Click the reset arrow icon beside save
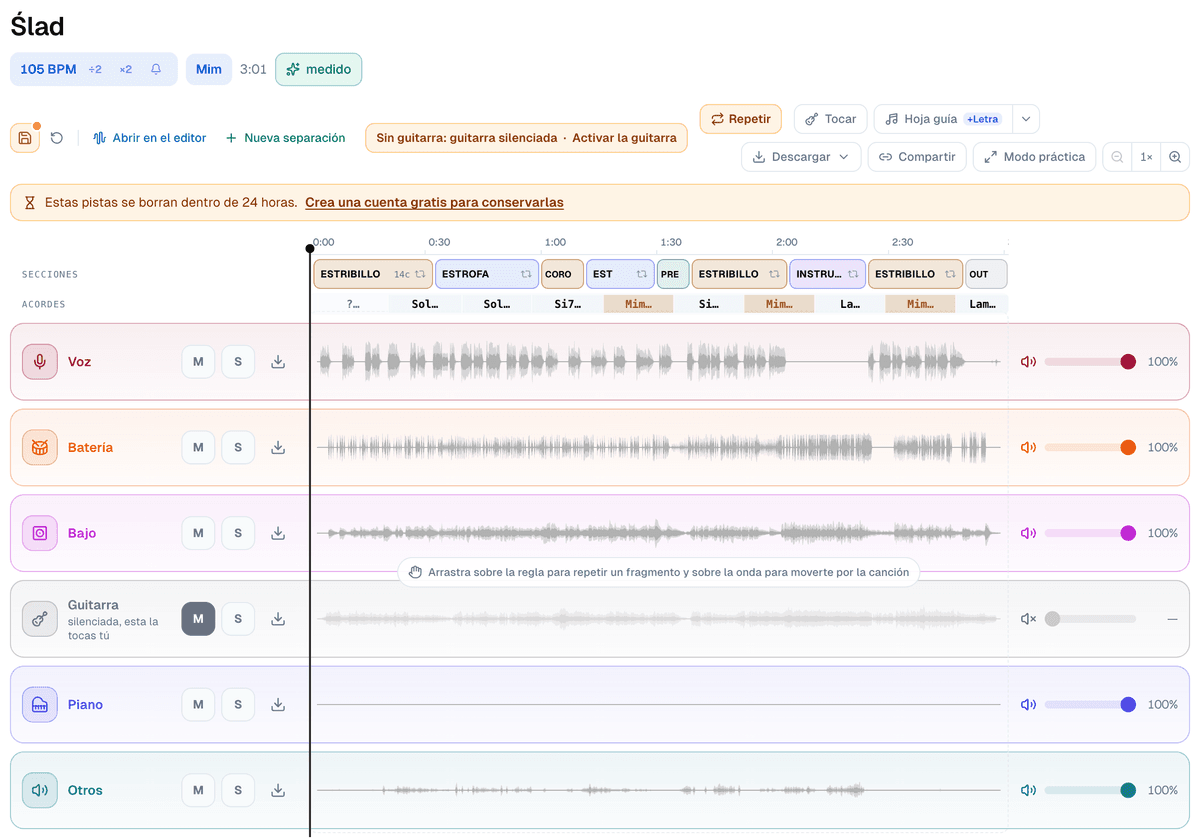This screenshot has width=1200, height=839. coord(57,138)
